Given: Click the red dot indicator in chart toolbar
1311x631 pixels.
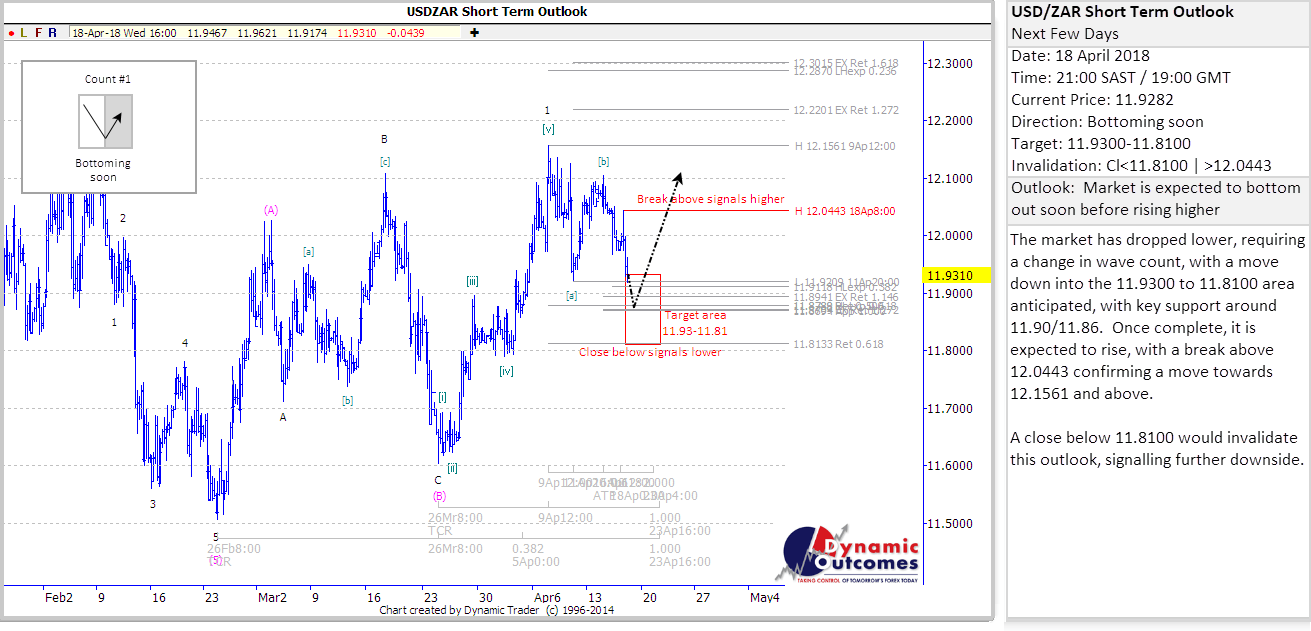Looking at the screenshot, I should point(11,33).
